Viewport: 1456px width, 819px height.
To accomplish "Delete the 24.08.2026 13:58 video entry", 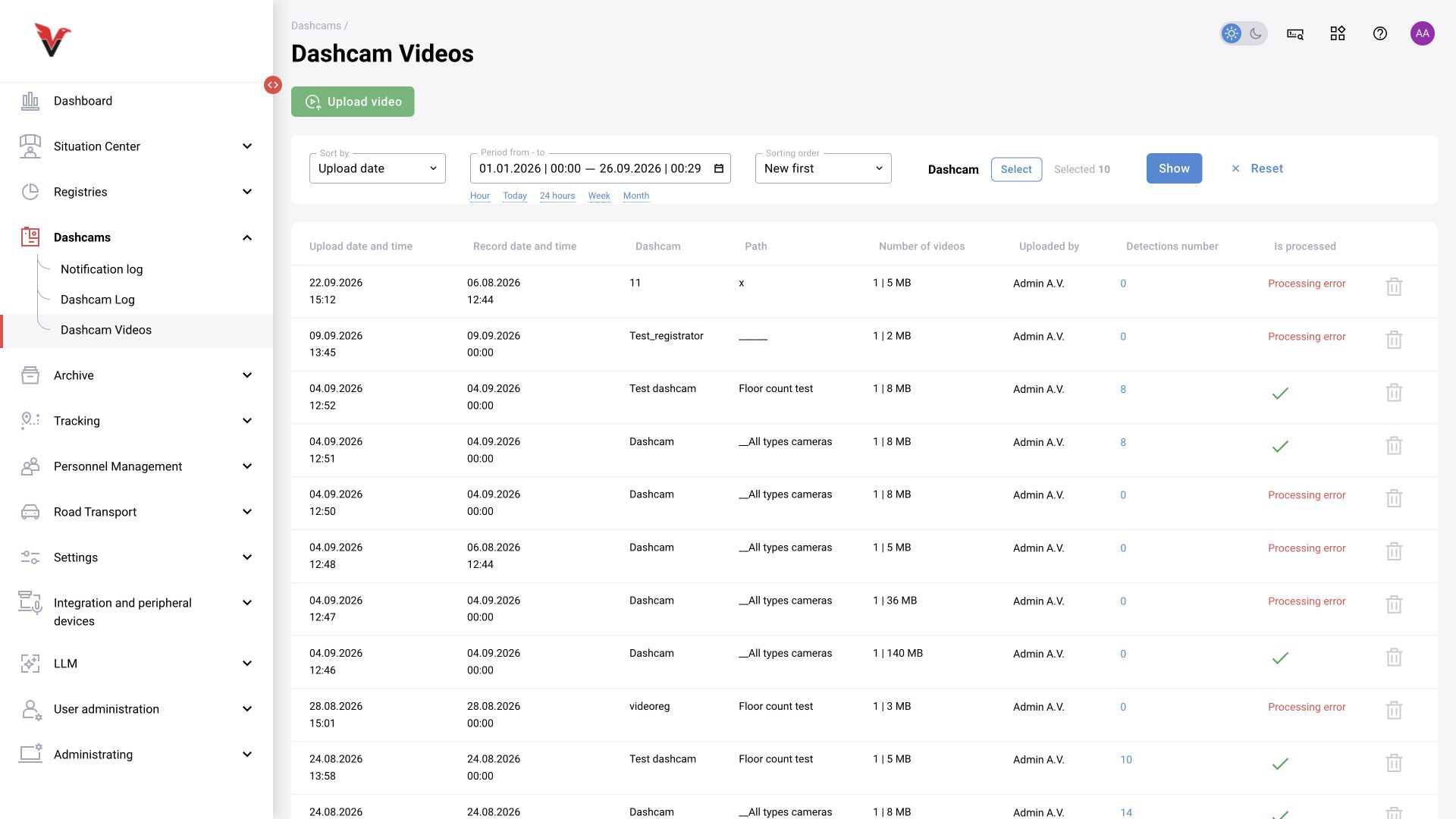I will (x=1394, y=763).
